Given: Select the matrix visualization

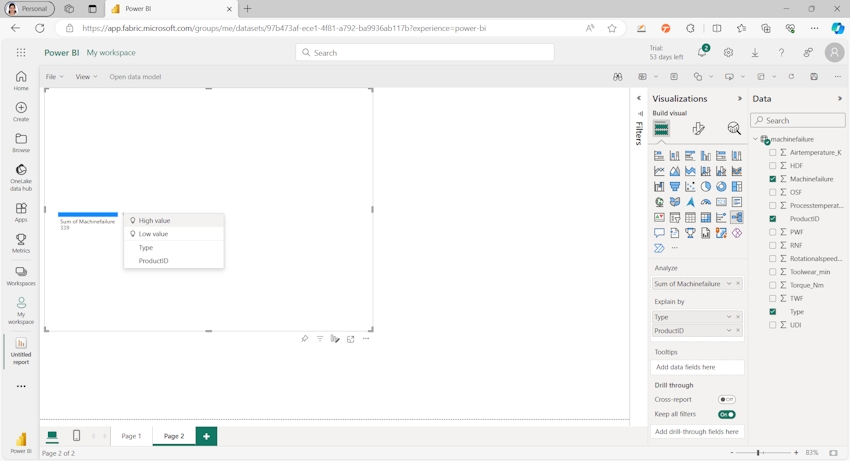Looking at the screenshot, I should [705, 217].
